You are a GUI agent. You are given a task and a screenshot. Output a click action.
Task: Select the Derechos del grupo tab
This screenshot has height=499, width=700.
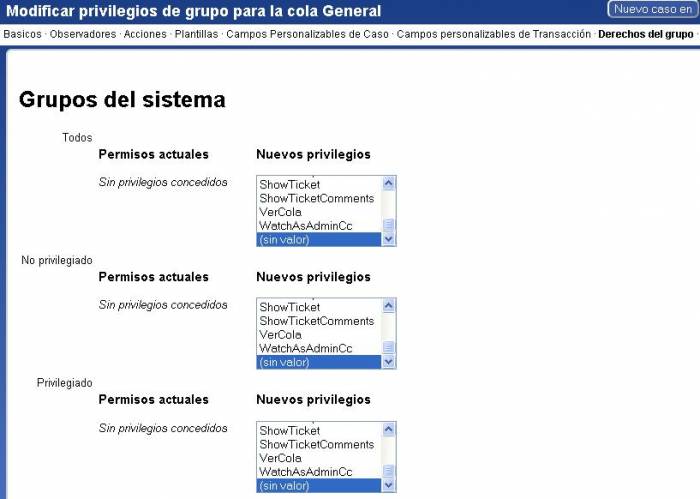645,34
